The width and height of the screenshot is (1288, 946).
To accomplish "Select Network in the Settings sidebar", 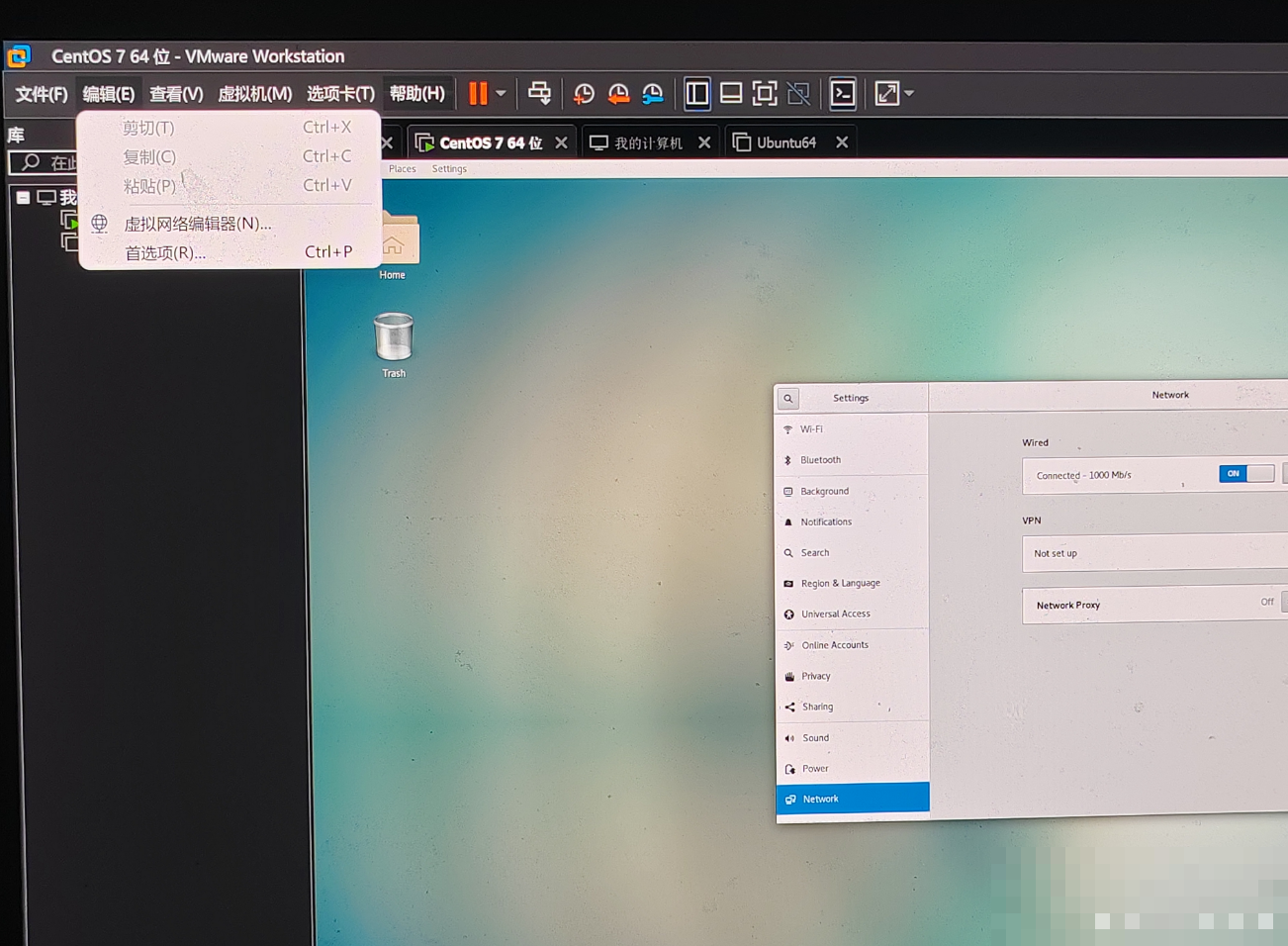I will (x=853, y=799).
